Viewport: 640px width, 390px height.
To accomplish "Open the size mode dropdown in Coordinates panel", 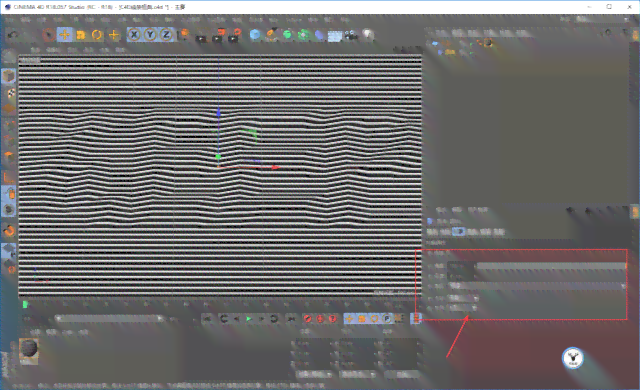I will point(358,374).
